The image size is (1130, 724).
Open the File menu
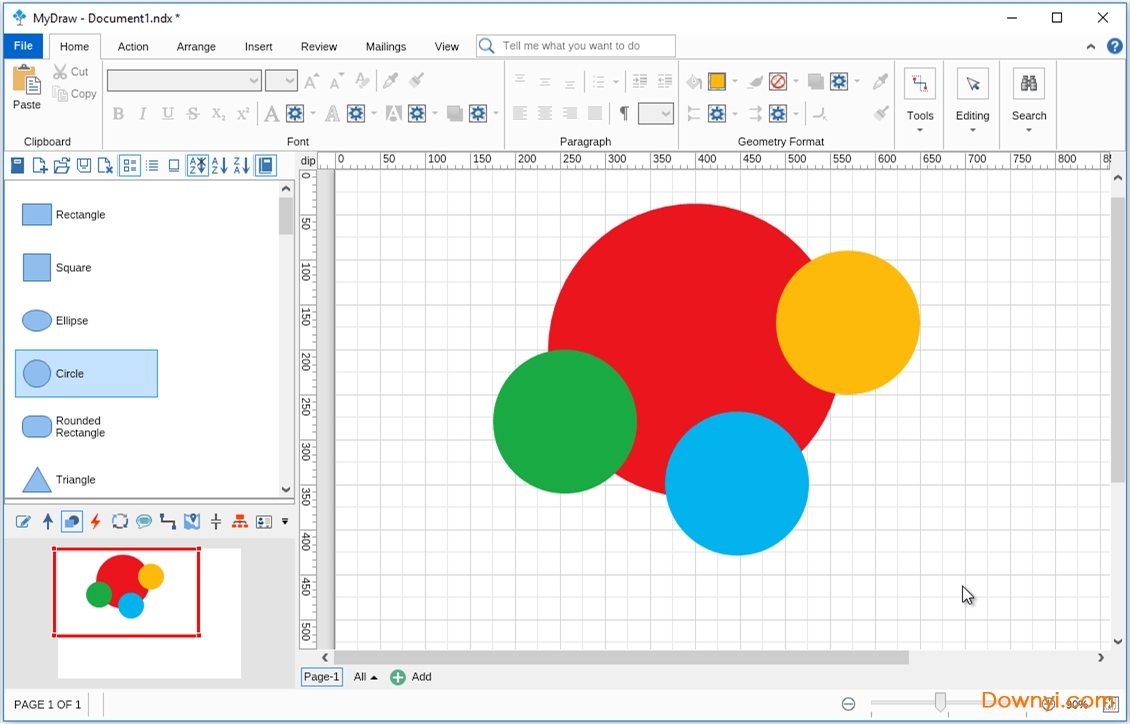pos(23,46)
